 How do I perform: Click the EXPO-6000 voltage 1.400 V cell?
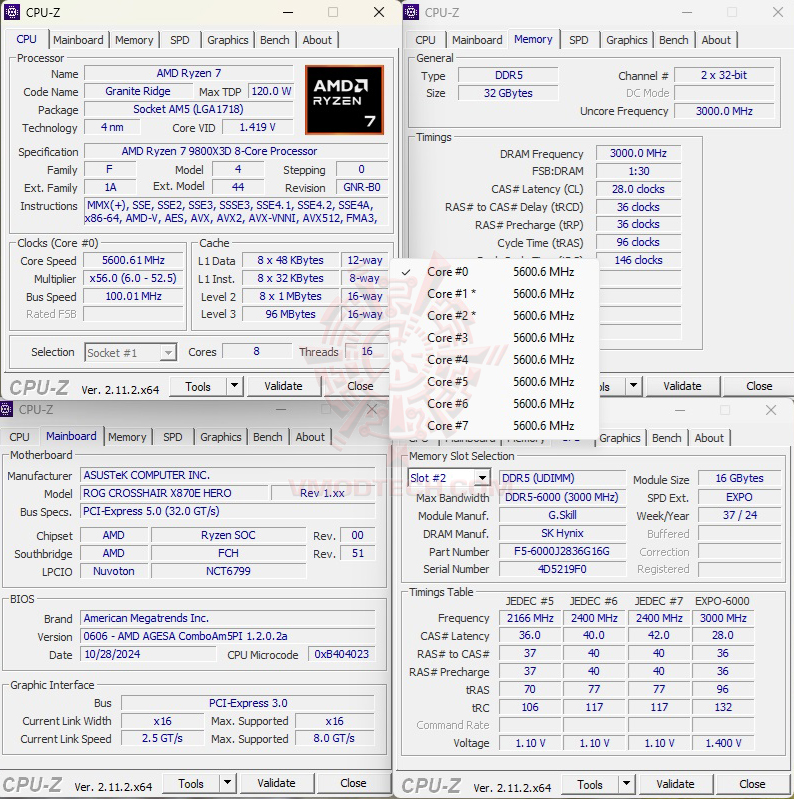tap(723, 743)
